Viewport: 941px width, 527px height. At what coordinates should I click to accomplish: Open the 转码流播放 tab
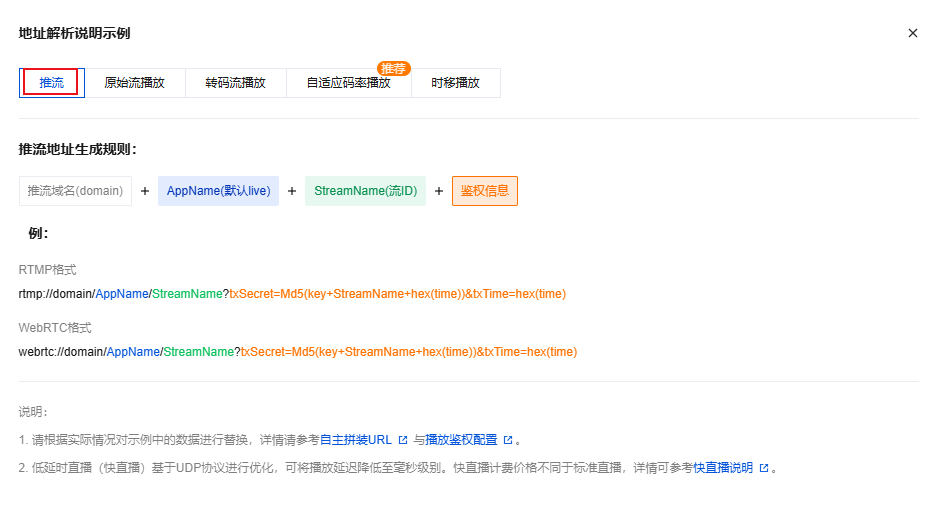coord(235,83)
